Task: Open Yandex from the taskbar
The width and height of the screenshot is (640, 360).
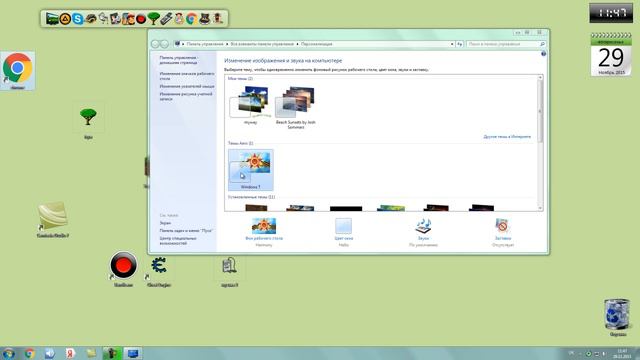Action: pos(70,353)
